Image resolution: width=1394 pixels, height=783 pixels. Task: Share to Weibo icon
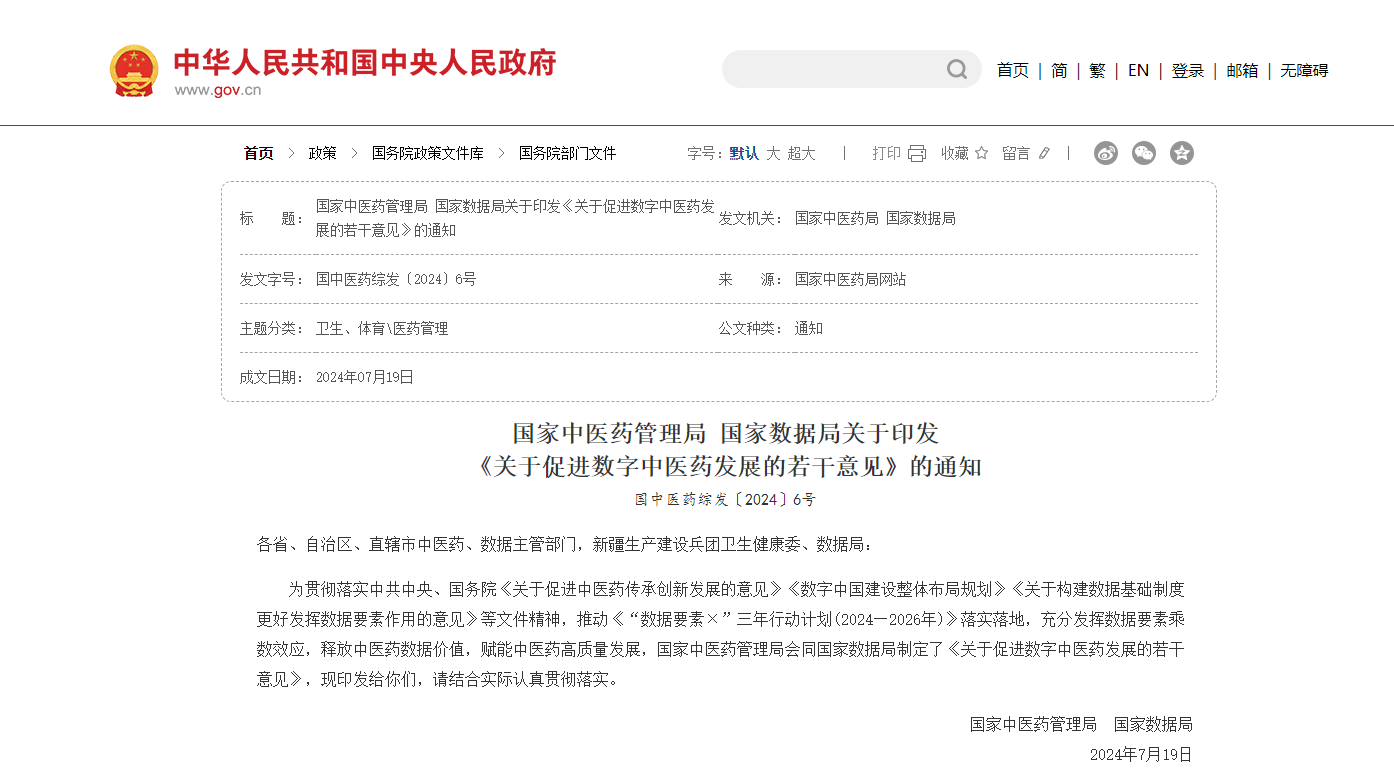(x=1106, y=153)
